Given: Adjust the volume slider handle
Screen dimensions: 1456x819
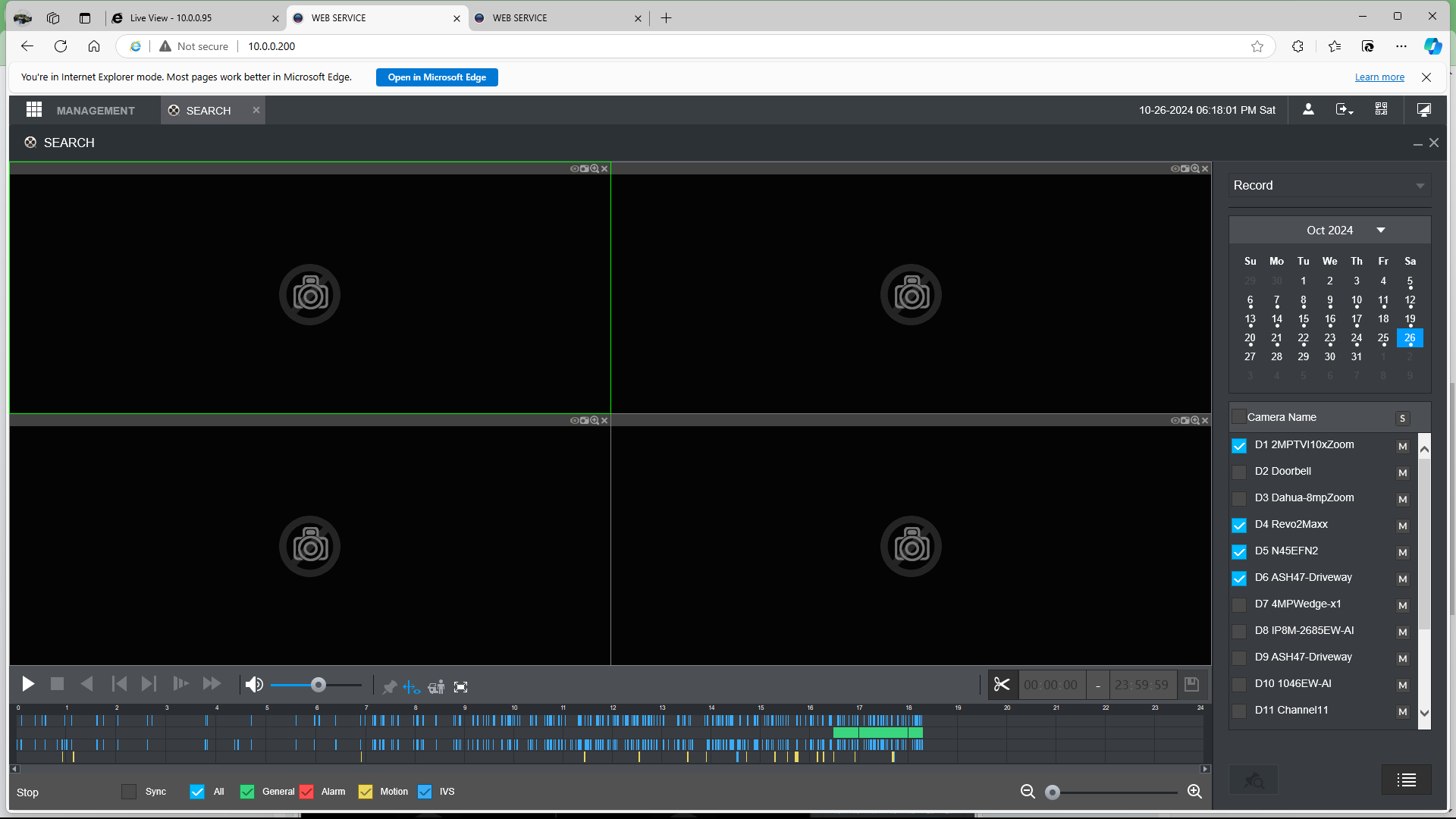Looking at the screenshot, I should tap(318, 685).
